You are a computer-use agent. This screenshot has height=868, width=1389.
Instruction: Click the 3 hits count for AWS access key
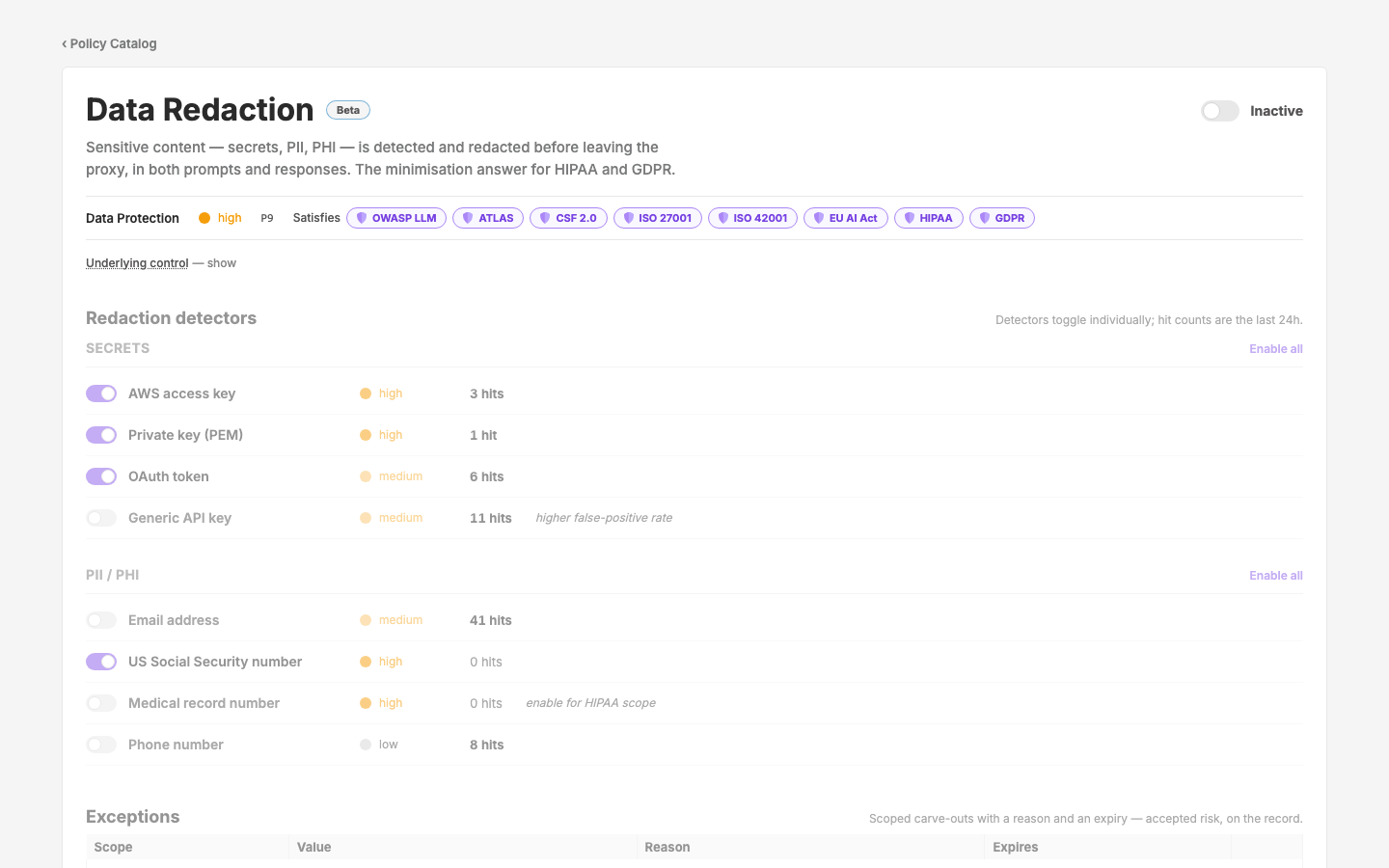487,393
